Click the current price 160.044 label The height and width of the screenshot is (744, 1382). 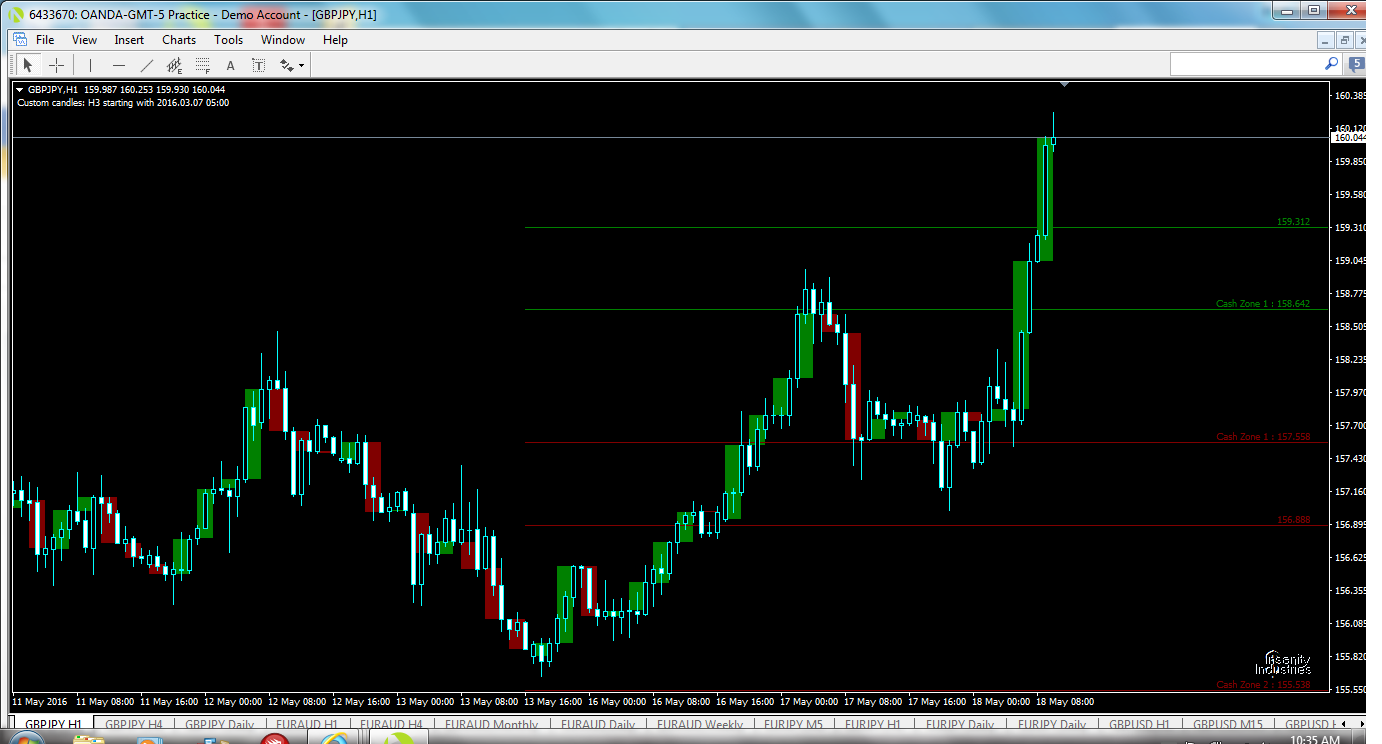[x=1350, y=138]
